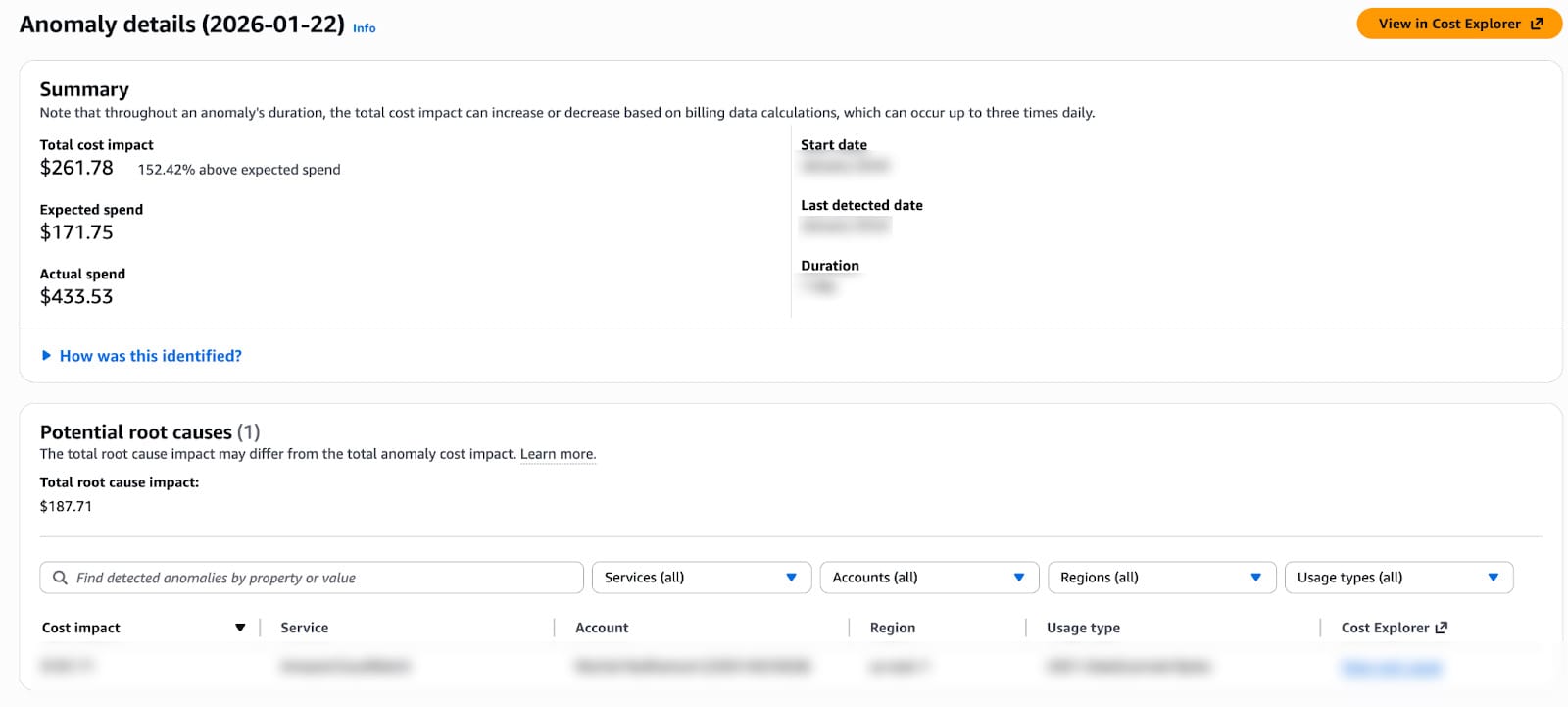Click the Last detected date label
The height and width of the screenshot is (707, 1568).
pyautogui.click(x=861, y=205)
